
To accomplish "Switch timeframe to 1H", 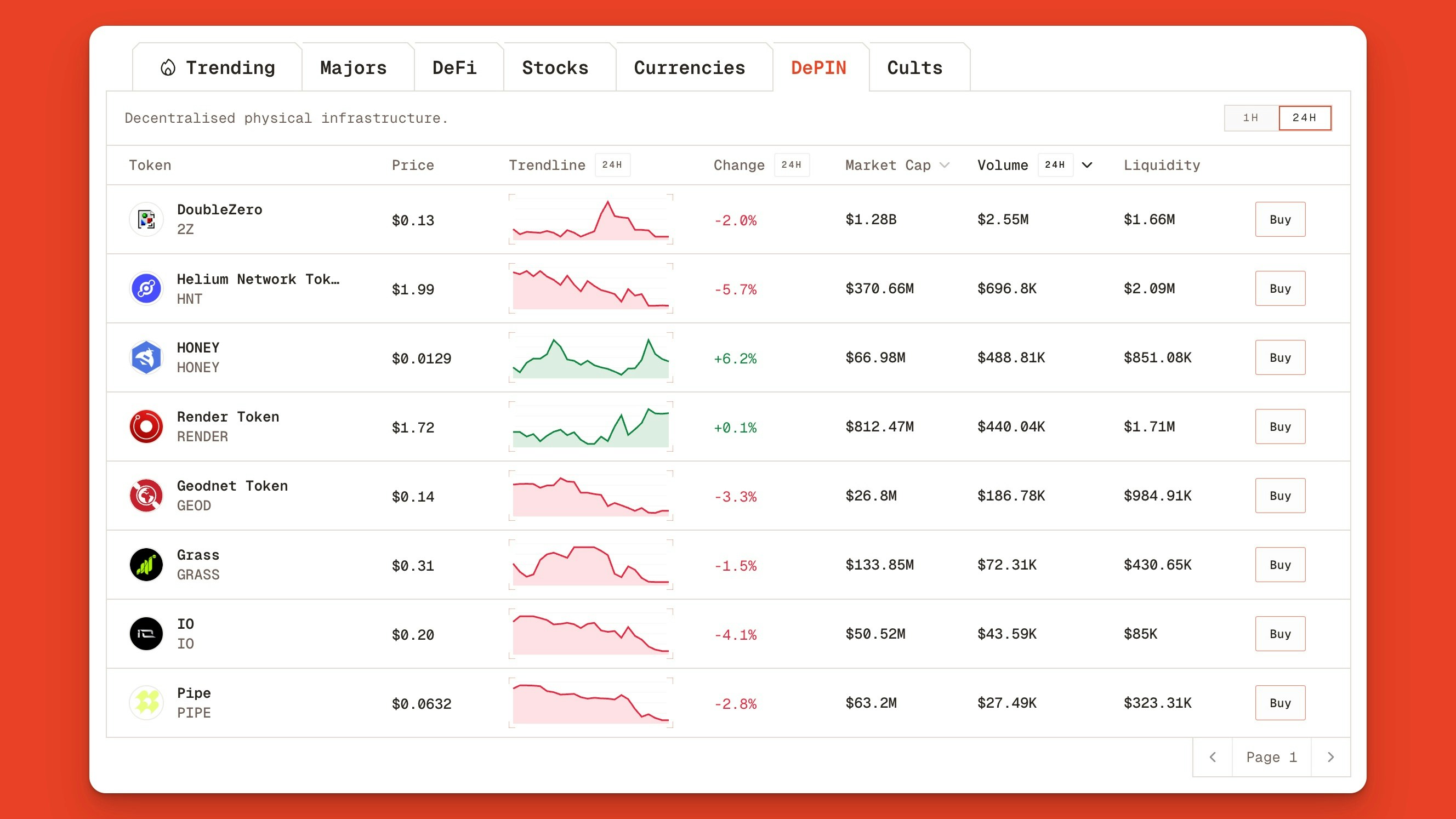I will (x=1250, y=118).
